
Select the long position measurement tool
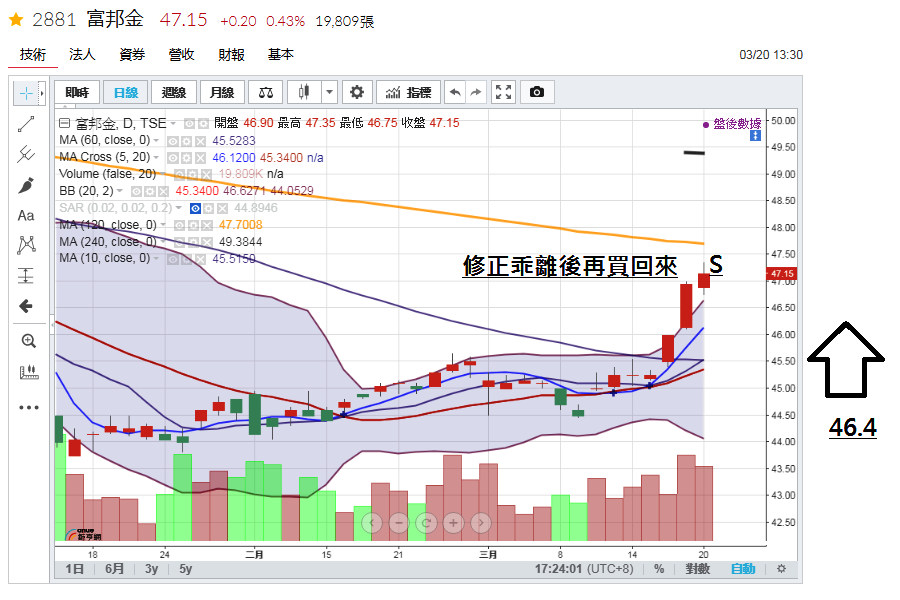coord(26,276)
